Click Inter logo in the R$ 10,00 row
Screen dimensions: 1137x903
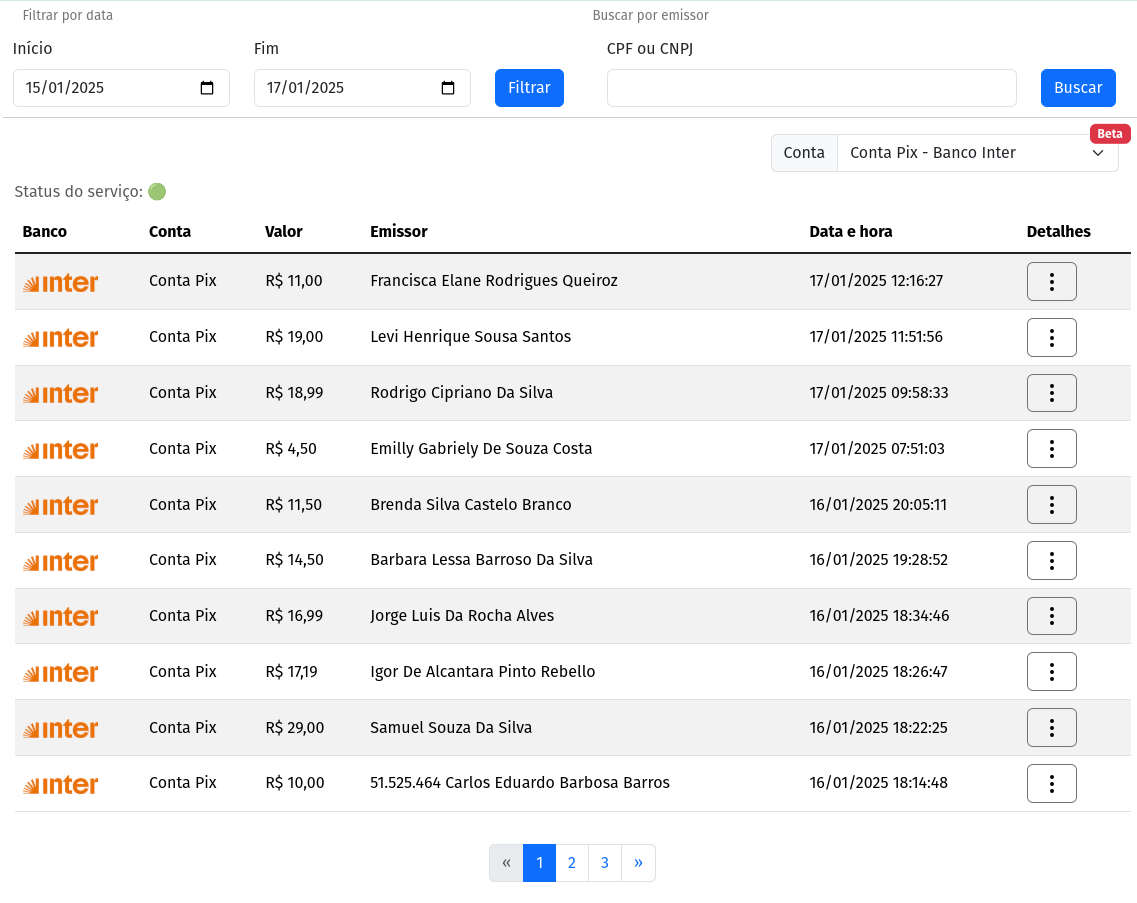pos(60,785)
